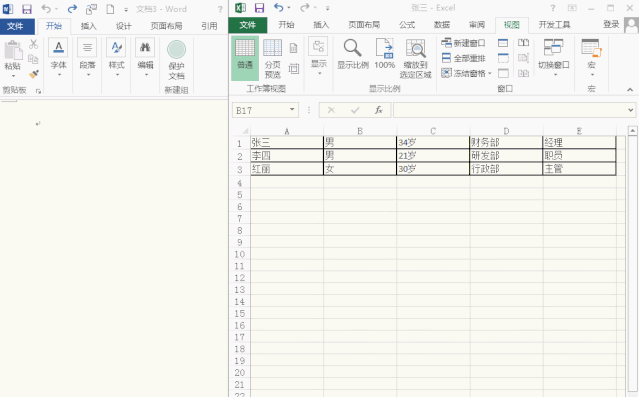639x397 pixels.
Task: Click the new blank document icon in Word
Action: 110,9
